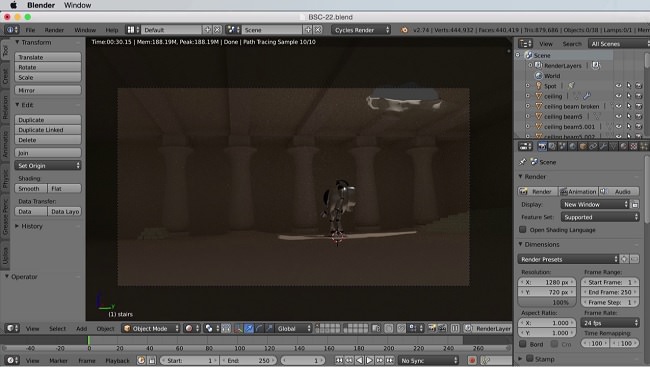
Task: Click the 3D view editor type icon
Action: 12,328
